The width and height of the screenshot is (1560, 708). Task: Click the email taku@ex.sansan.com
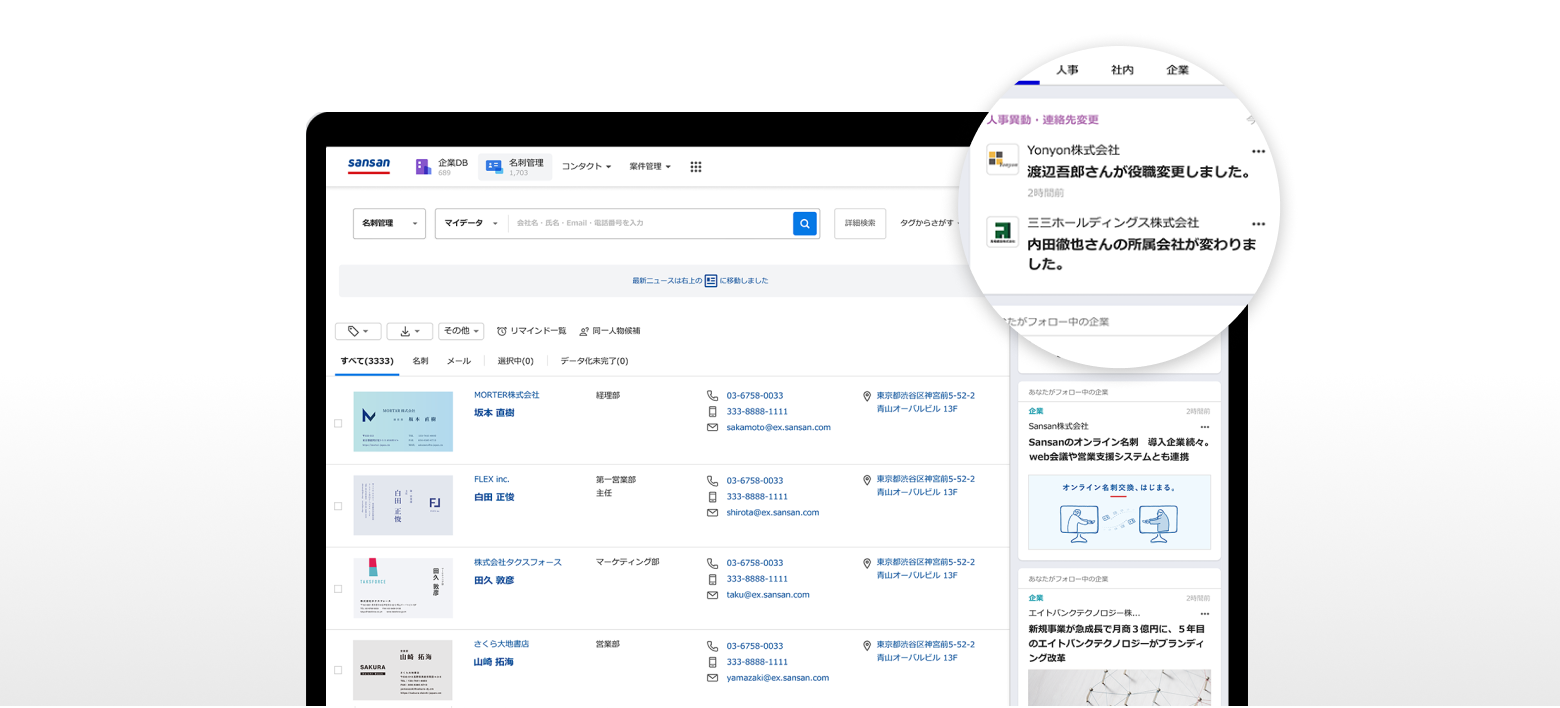(768, 594)
